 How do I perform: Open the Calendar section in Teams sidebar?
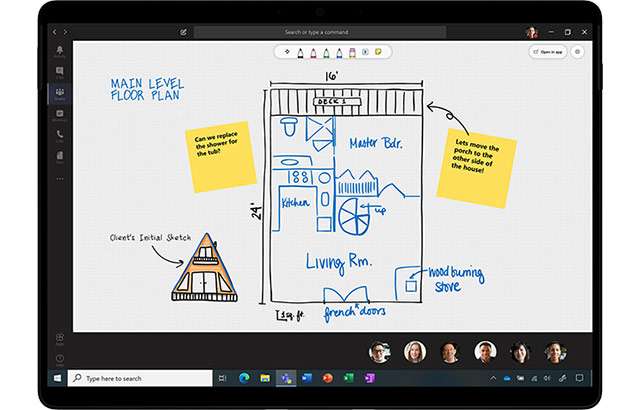click(60, 115)
